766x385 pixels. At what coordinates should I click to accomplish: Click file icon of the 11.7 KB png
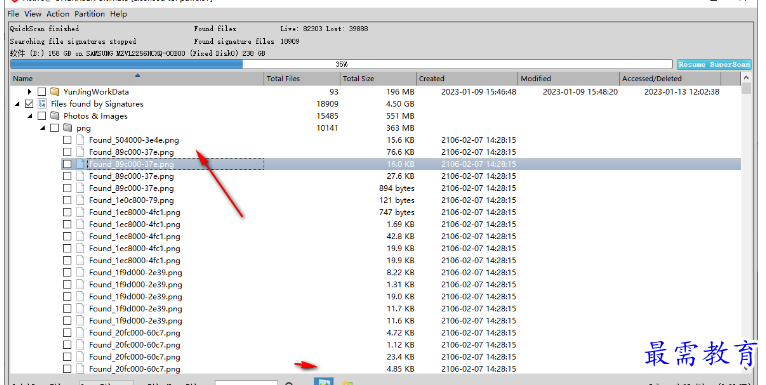pos(80,308)
